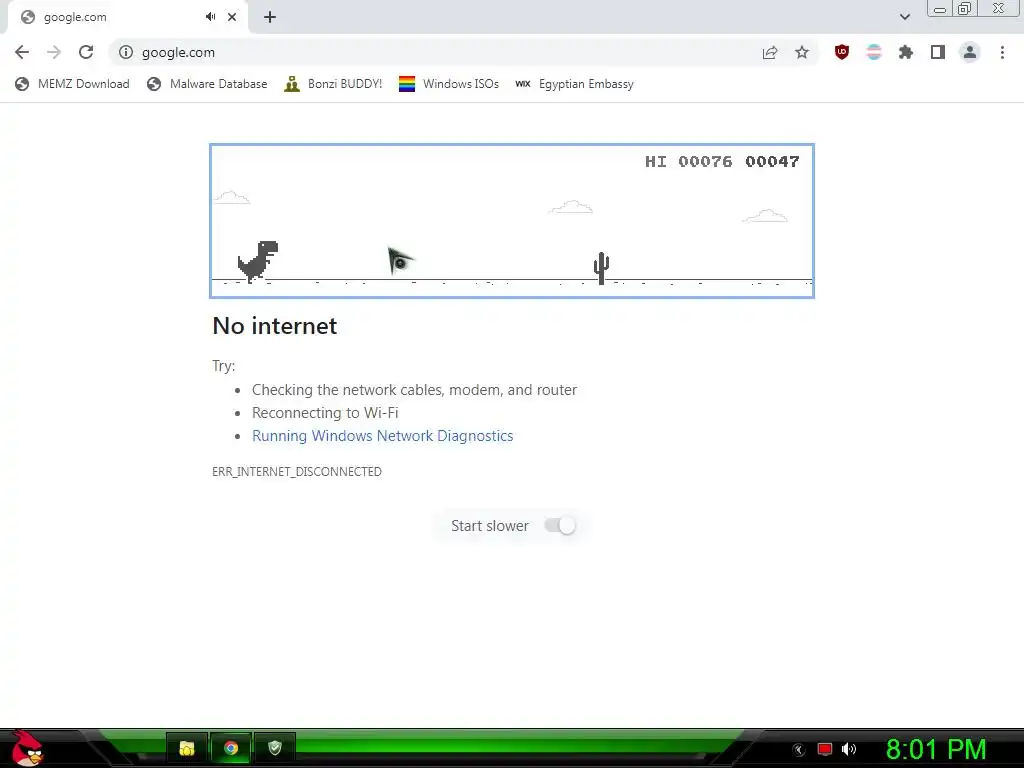Restore down the Chrome window

click(965, 9)
